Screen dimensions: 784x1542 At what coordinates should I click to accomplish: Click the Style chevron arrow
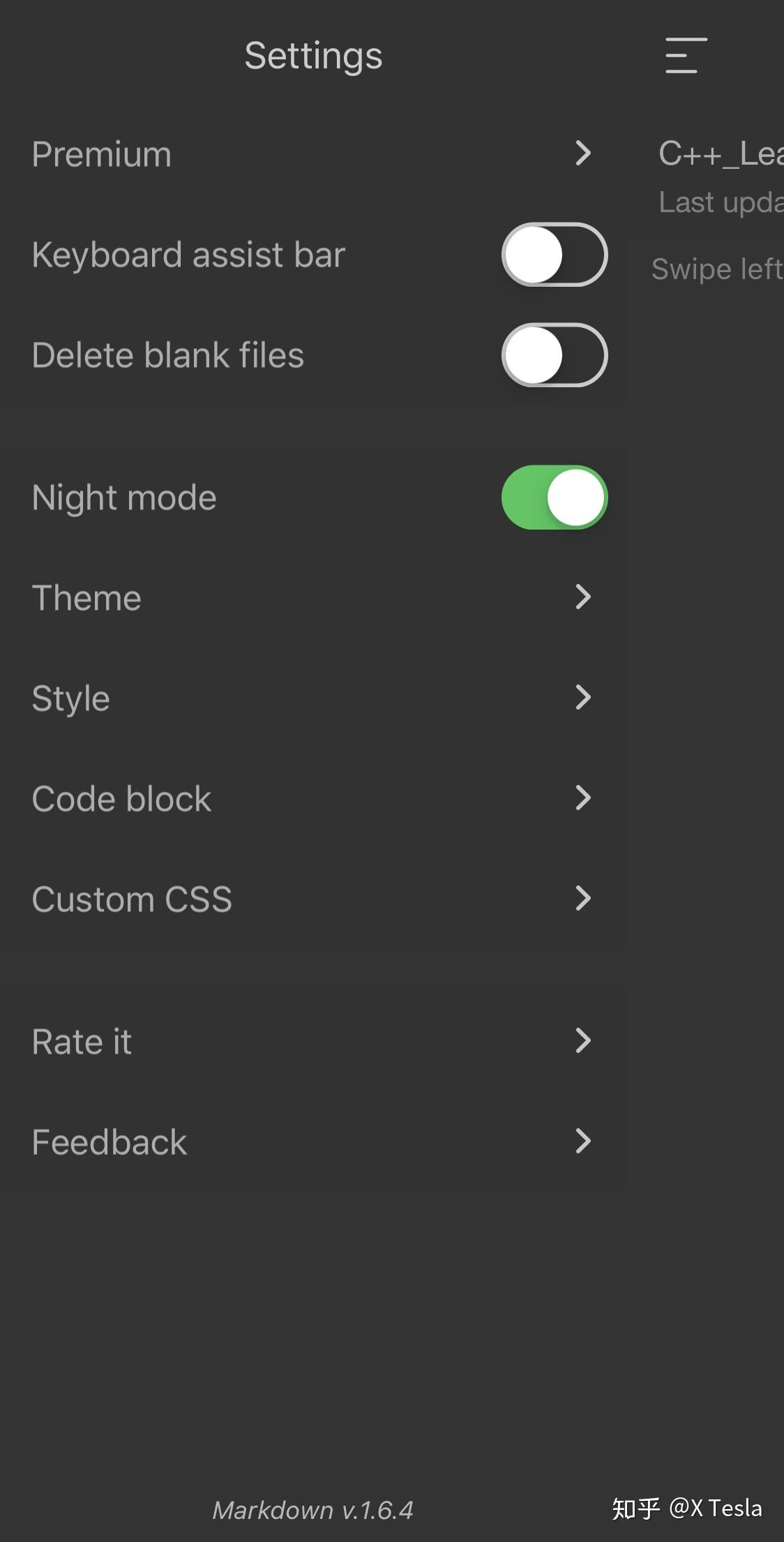[583, 698]
